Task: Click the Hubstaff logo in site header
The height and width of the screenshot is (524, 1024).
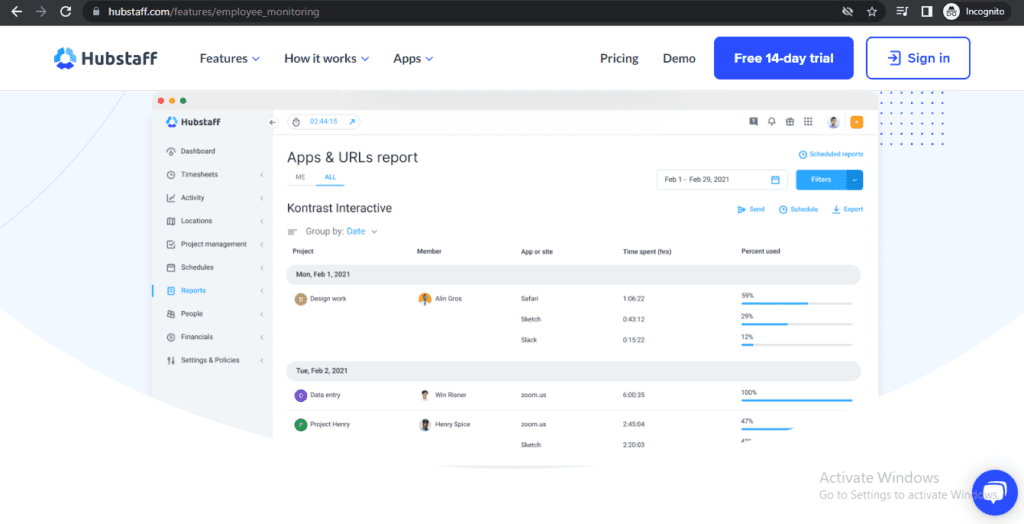Action: click(x=106, y=58)
